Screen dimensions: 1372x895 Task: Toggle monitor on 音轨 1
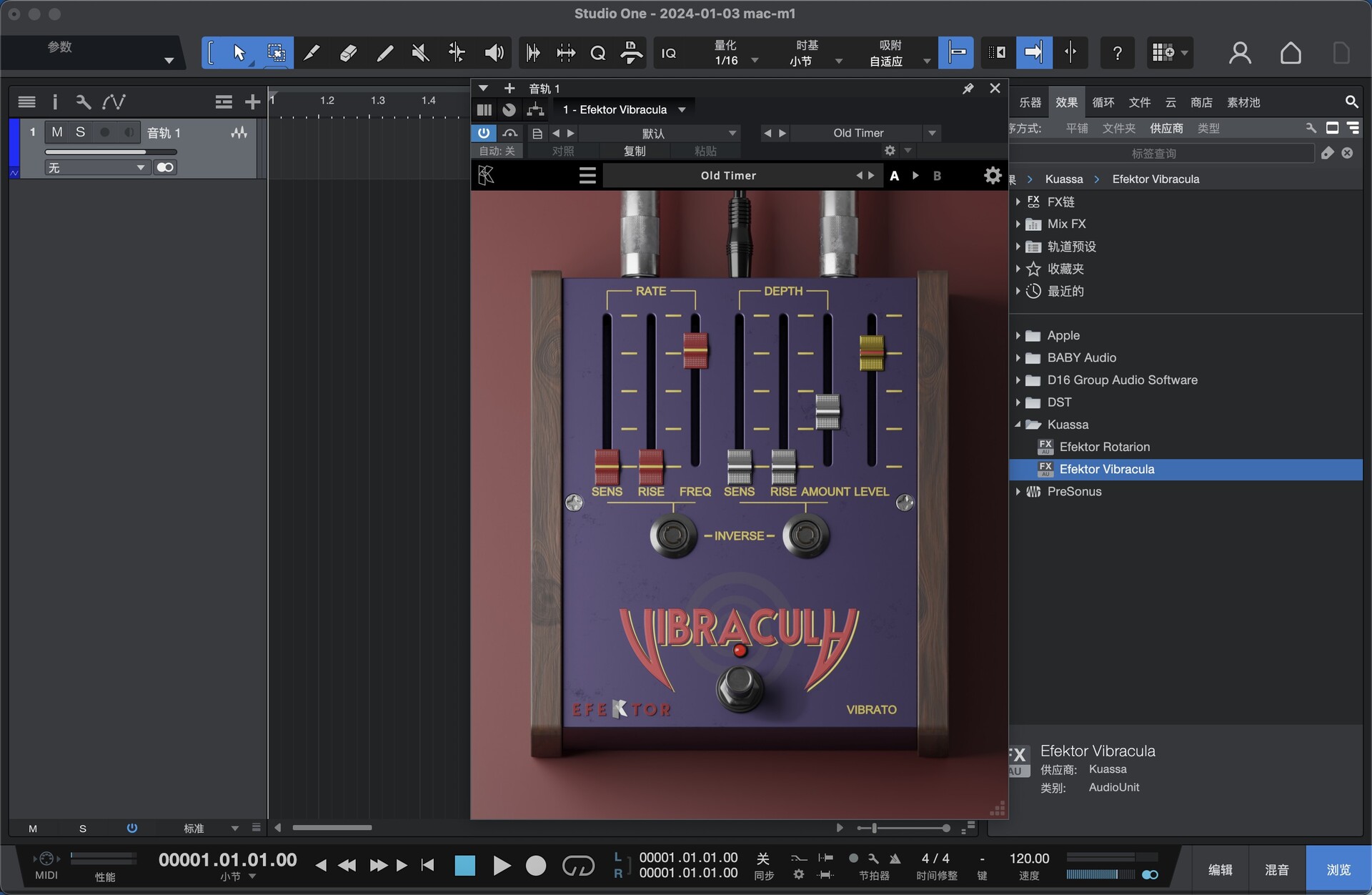129,132
